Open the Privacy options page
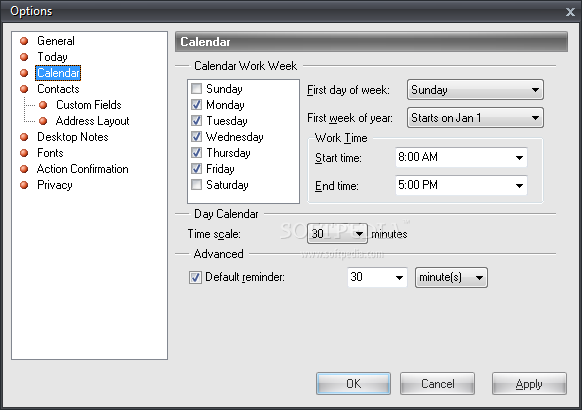This screenshot has width=582, height=410. [55, 185]
